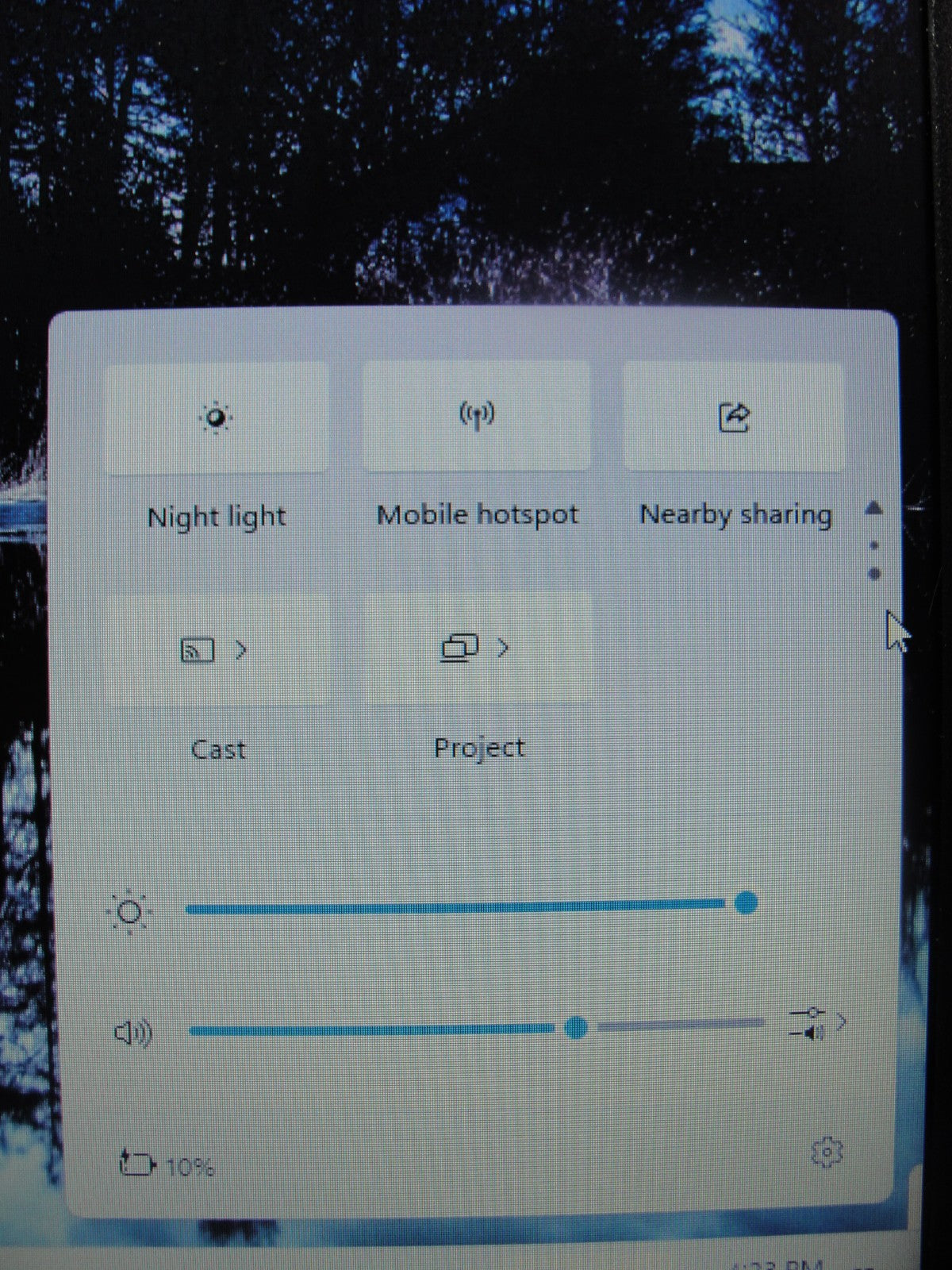Click the brightness sun icon
The height and width of the screenshot is (1270, 952).
coord(129,911)
